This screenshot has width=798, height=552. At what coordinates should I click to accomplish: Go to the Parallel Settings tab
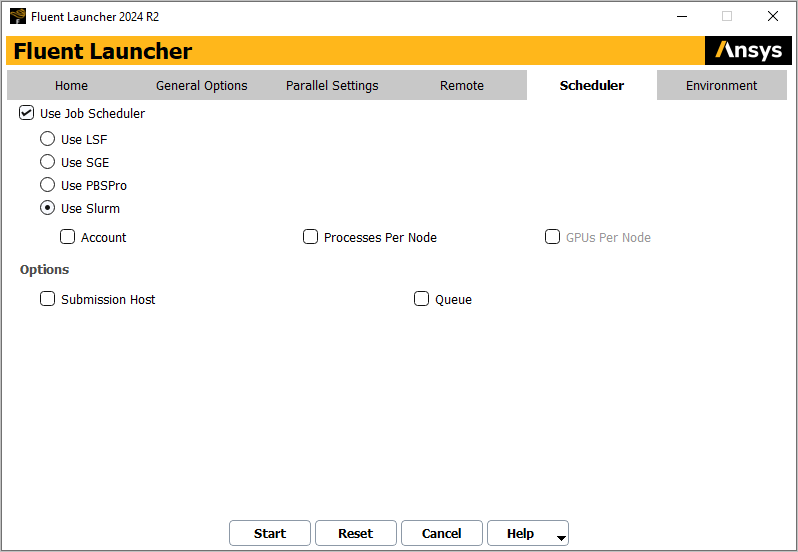pyautogui.click(x=332, y=85)
